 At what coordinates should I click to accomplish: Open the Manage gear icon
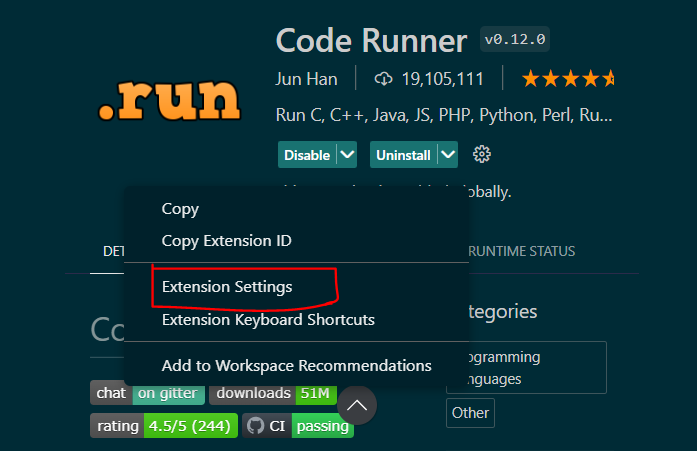[x=481, y=155]
